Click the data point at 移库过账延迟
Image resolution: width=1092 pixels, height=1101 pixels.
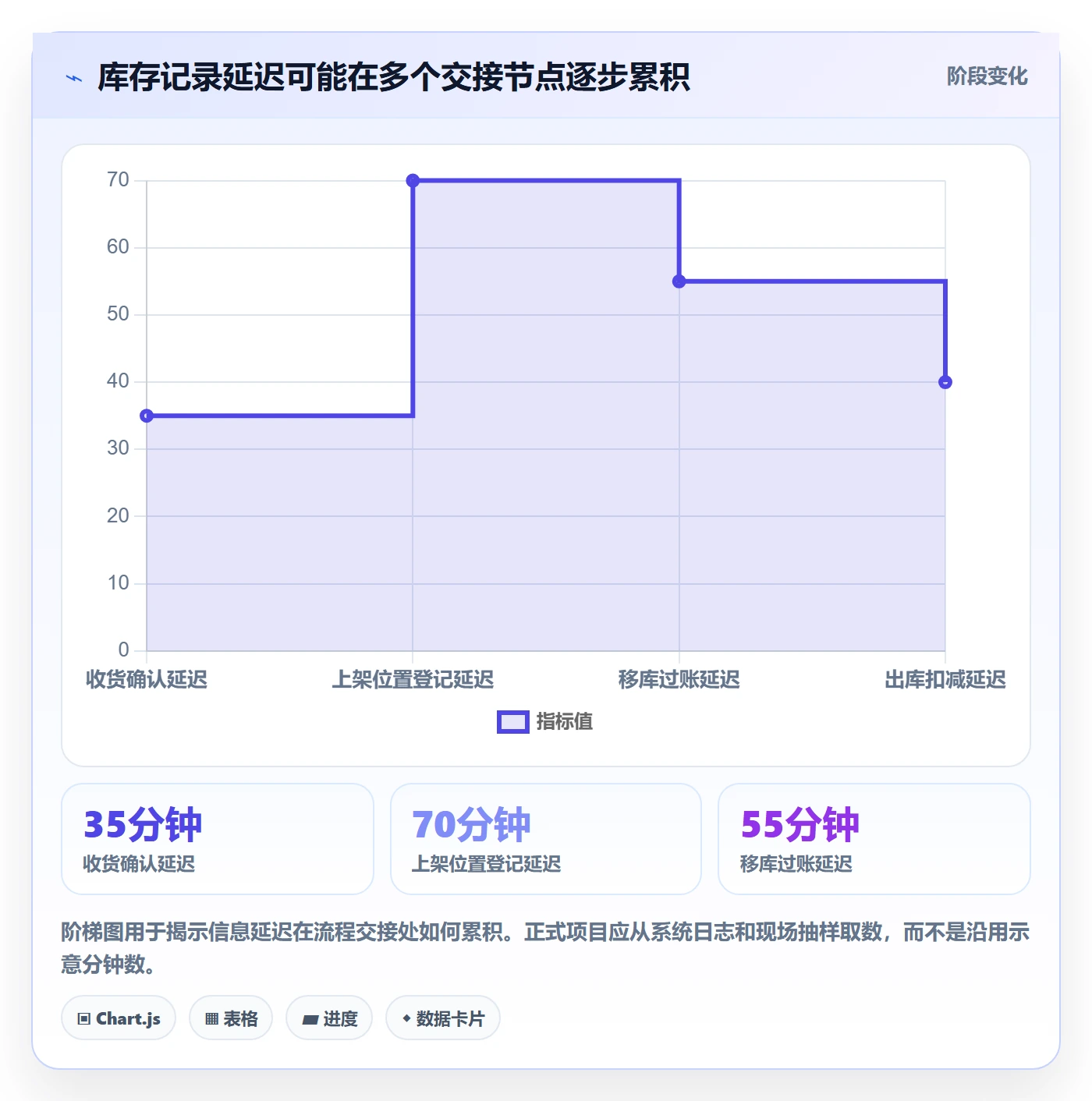pyautogui.click(x=679, y=281)
